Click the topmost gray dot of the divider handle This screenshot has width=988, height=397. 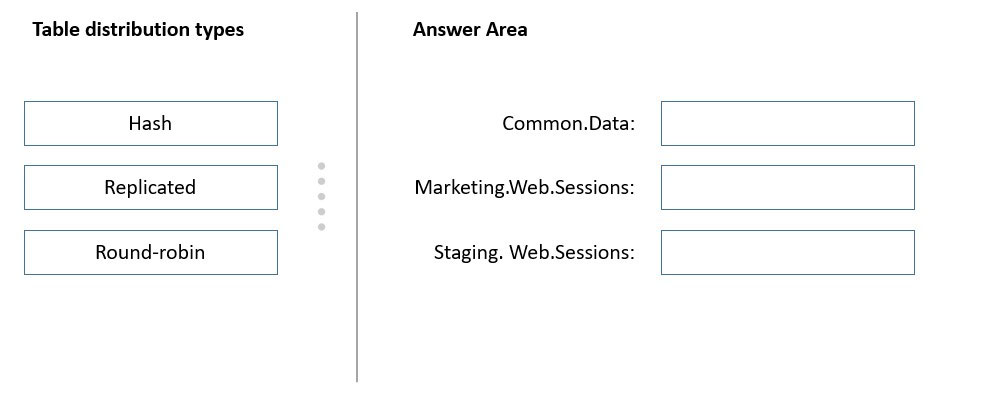(x=321, y=166)
